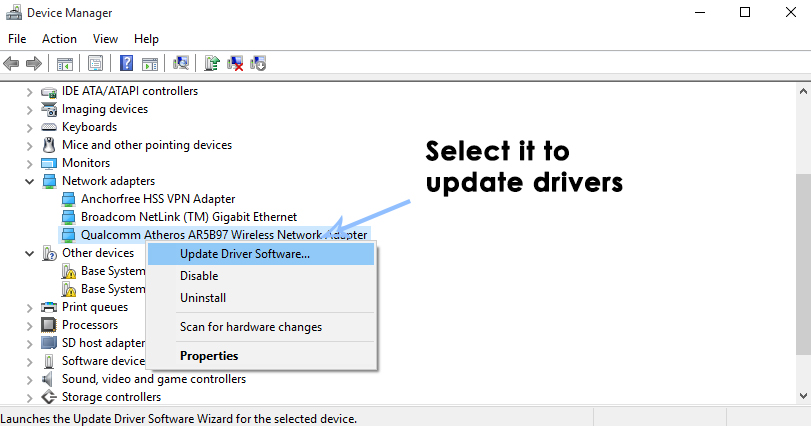Open the Properties toolbar icon
Screen dimensions: 811x426
[x=95, y=64]
